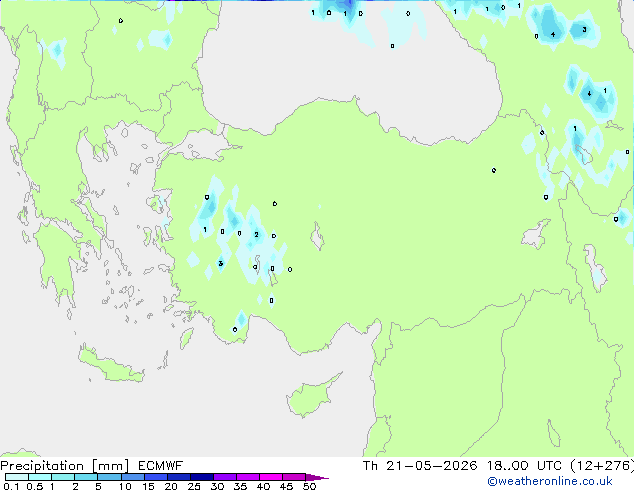Select the 20–25 mm dark blue swatch
Image resolution: width=634 pixels, height=490 pixels.
pyautogui.click(x=178, y=477)
